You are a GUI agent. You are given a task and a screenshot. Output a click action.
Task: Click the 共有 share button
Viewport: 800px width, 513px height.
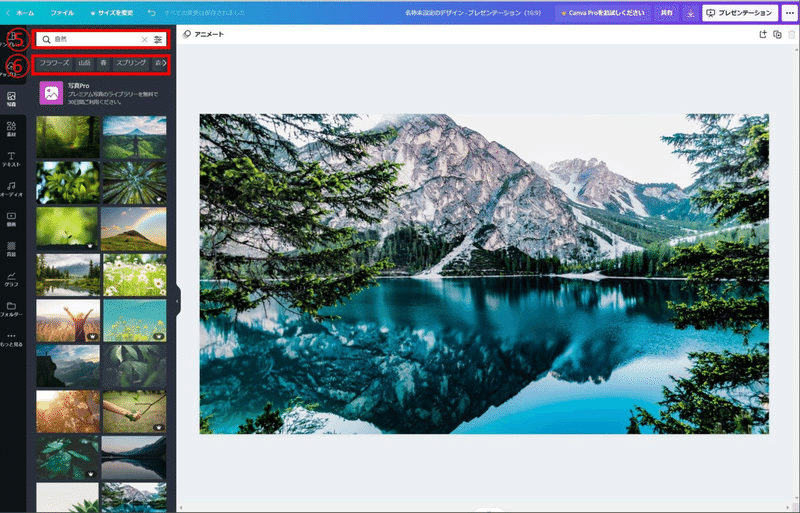[666, 13]
